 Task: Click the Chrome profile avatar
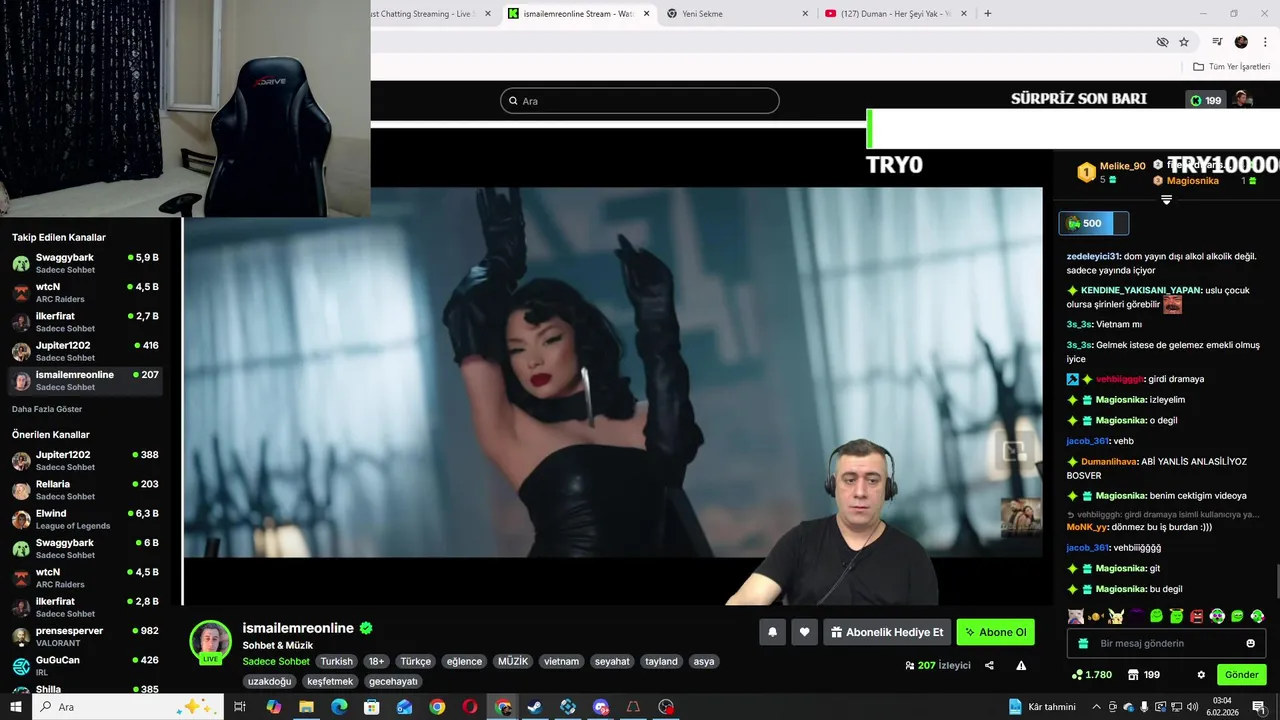(1241, 42)
